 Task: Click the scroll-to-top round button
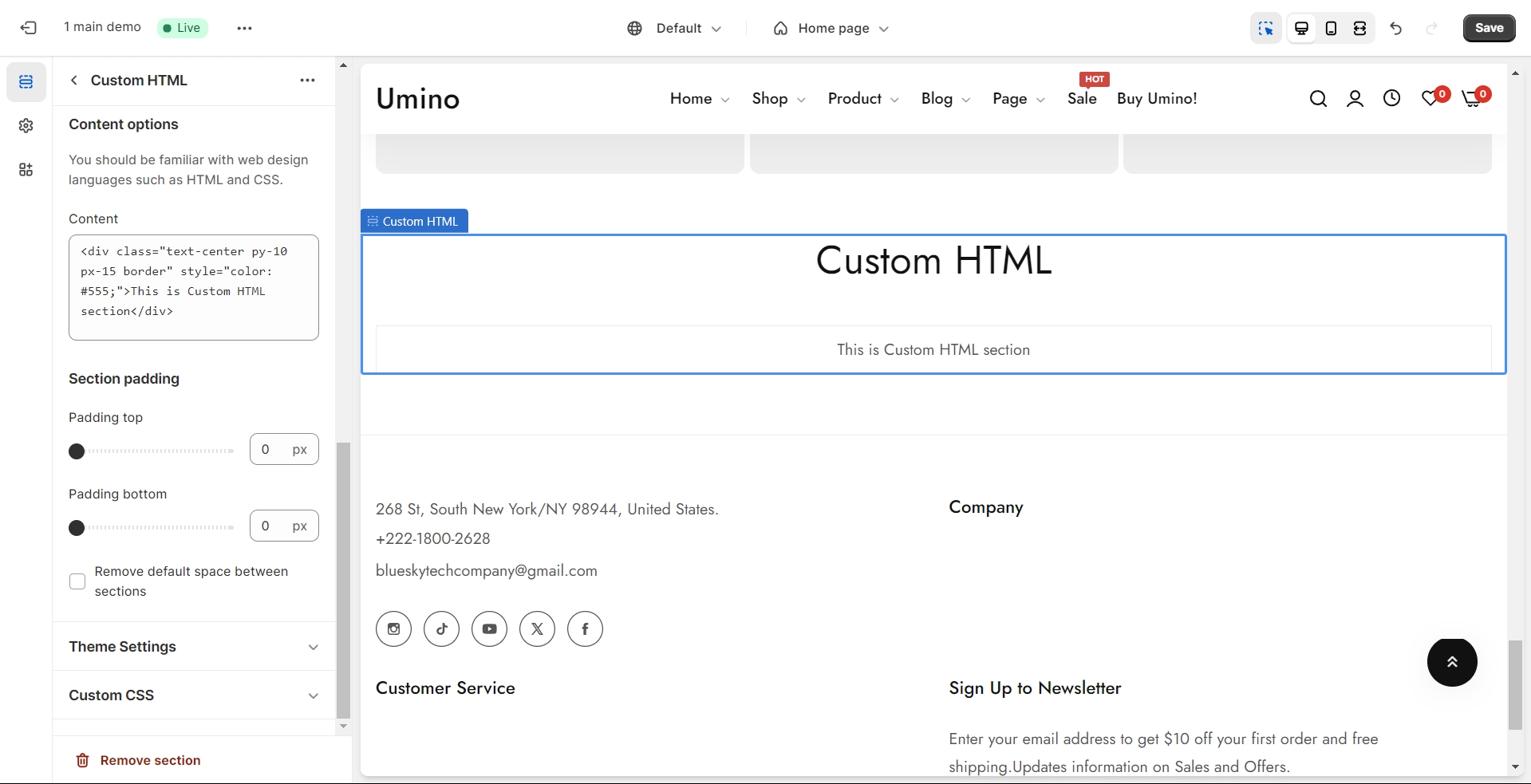pos(1451,662)
